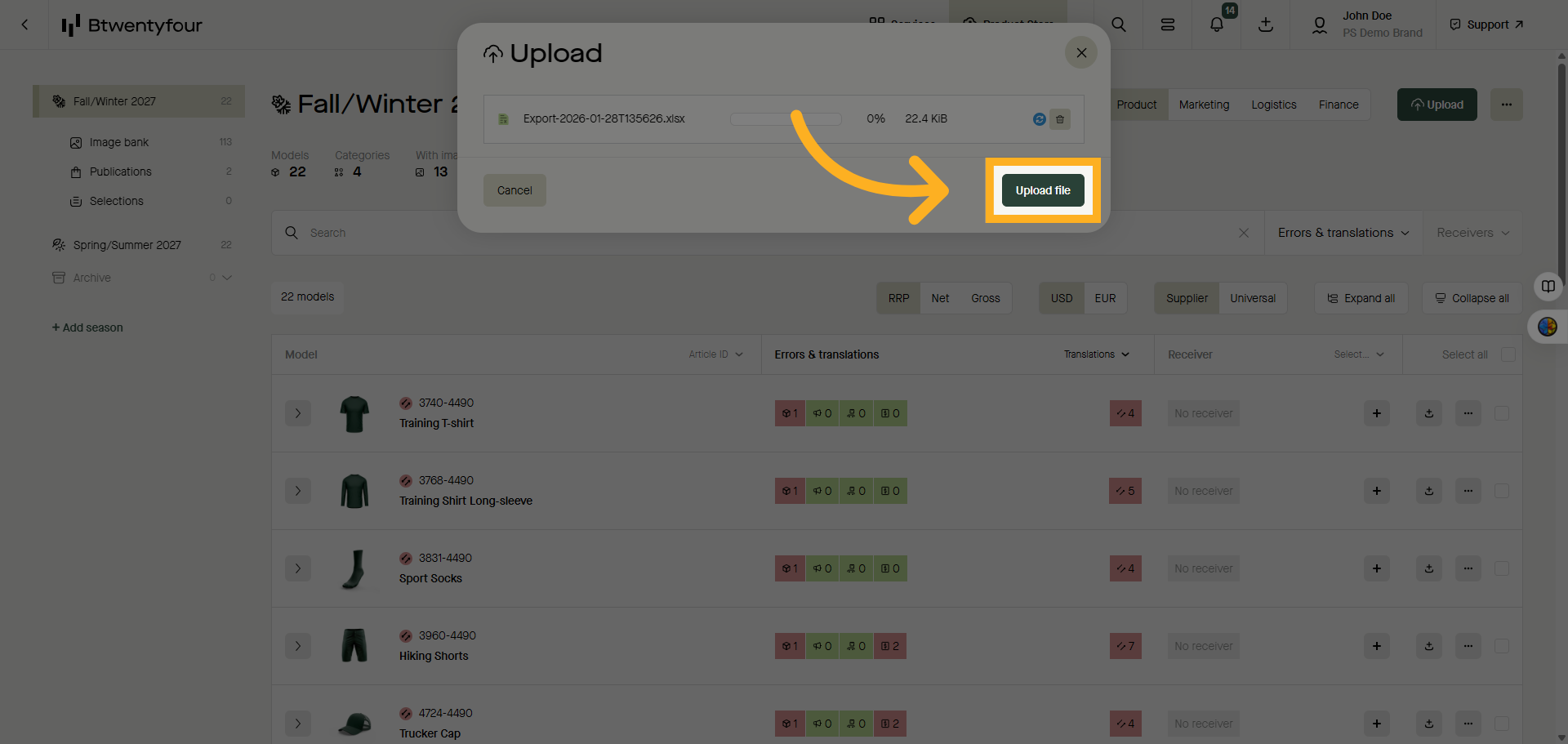
Task: Click the Upload file button
Action: pos(1043,189)
